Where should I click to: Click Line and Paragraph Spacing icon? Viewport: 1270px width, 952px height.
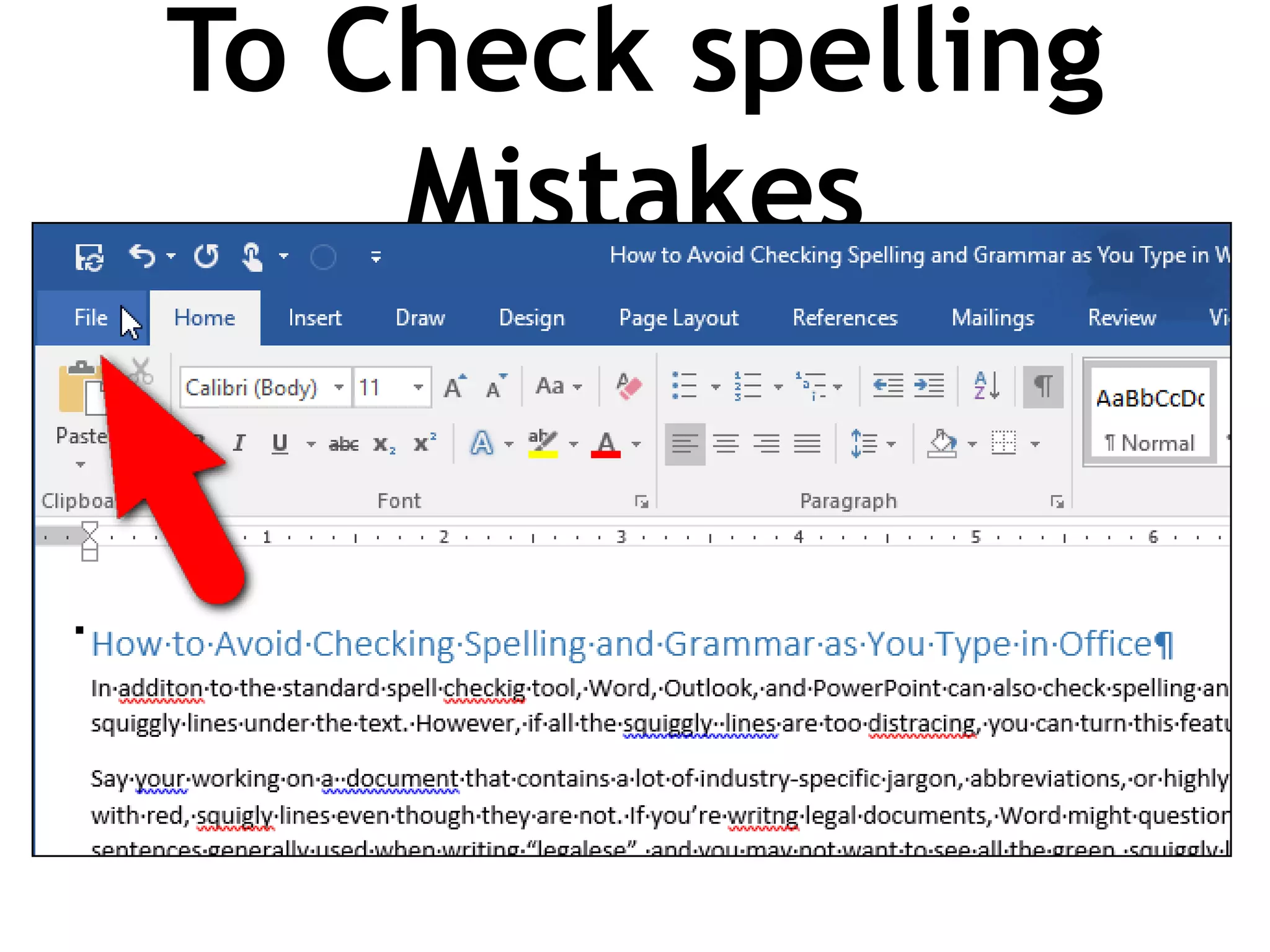(864, 444)
